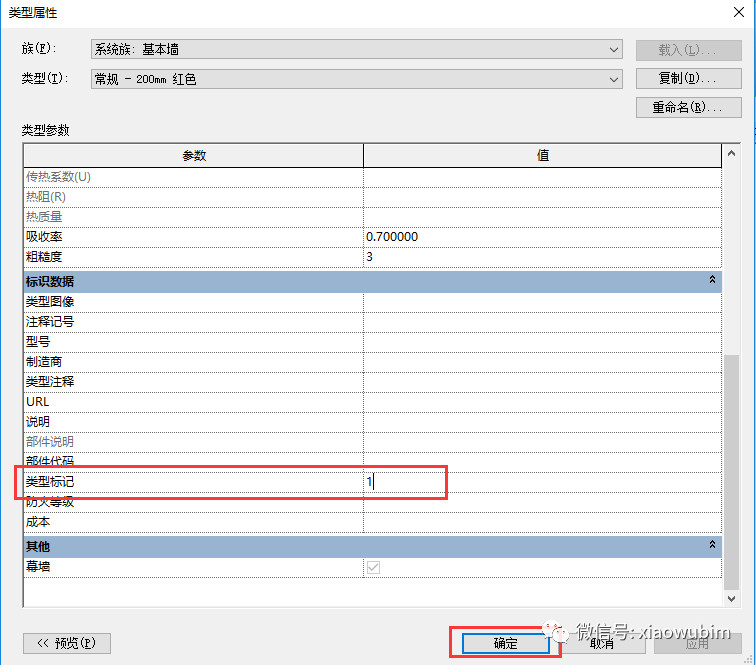Click the 型号 value cell
The image size is (756, 665).
[542, 342]
